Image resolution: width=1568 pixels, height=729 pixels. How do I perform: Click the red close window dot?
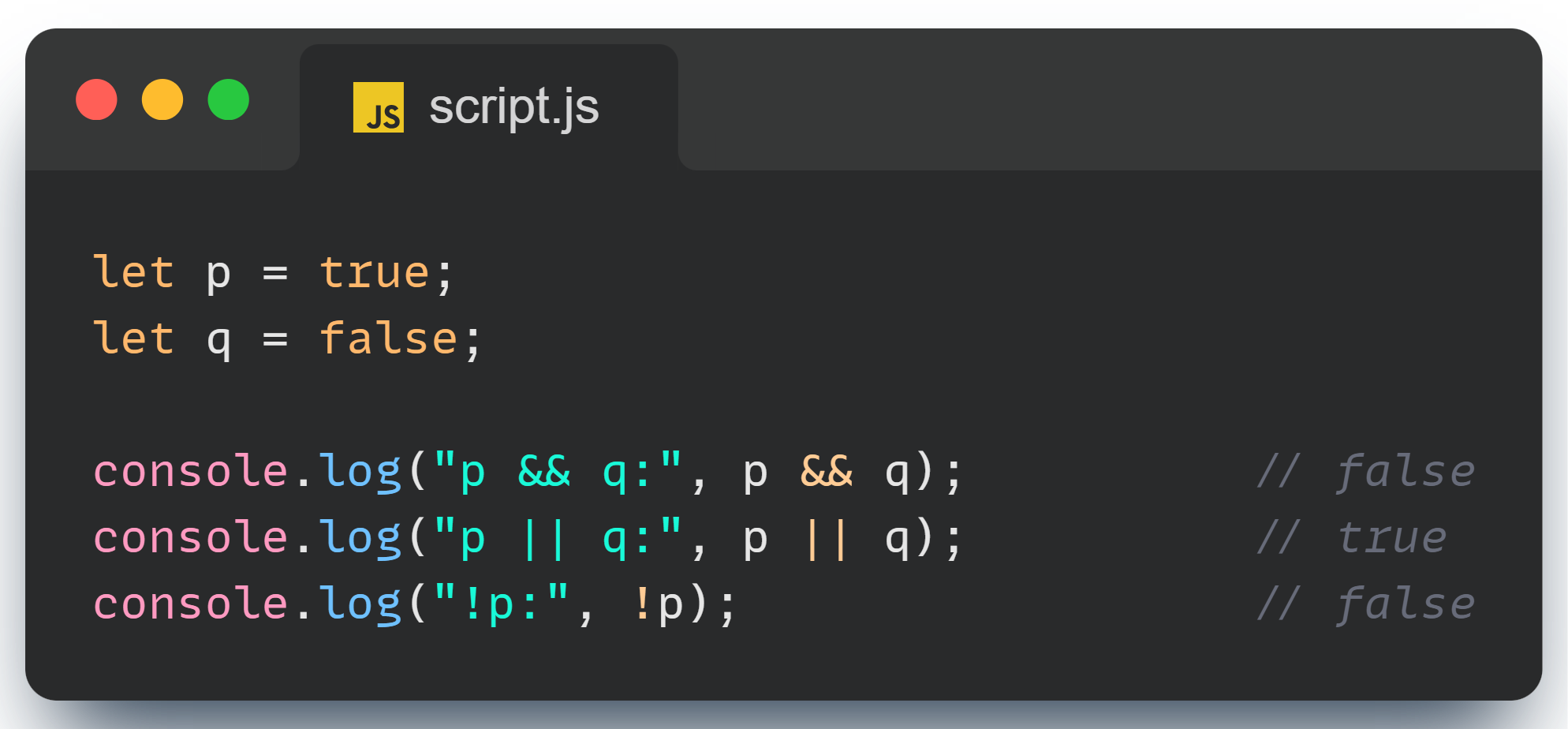click(96, 99)
